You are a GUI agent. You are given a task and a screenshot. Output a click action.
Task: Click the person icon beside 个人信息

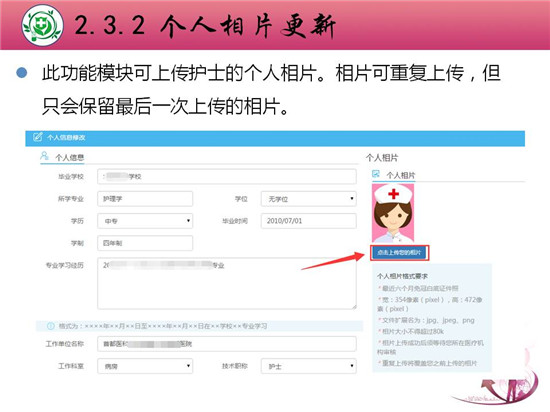pos(44,155)
